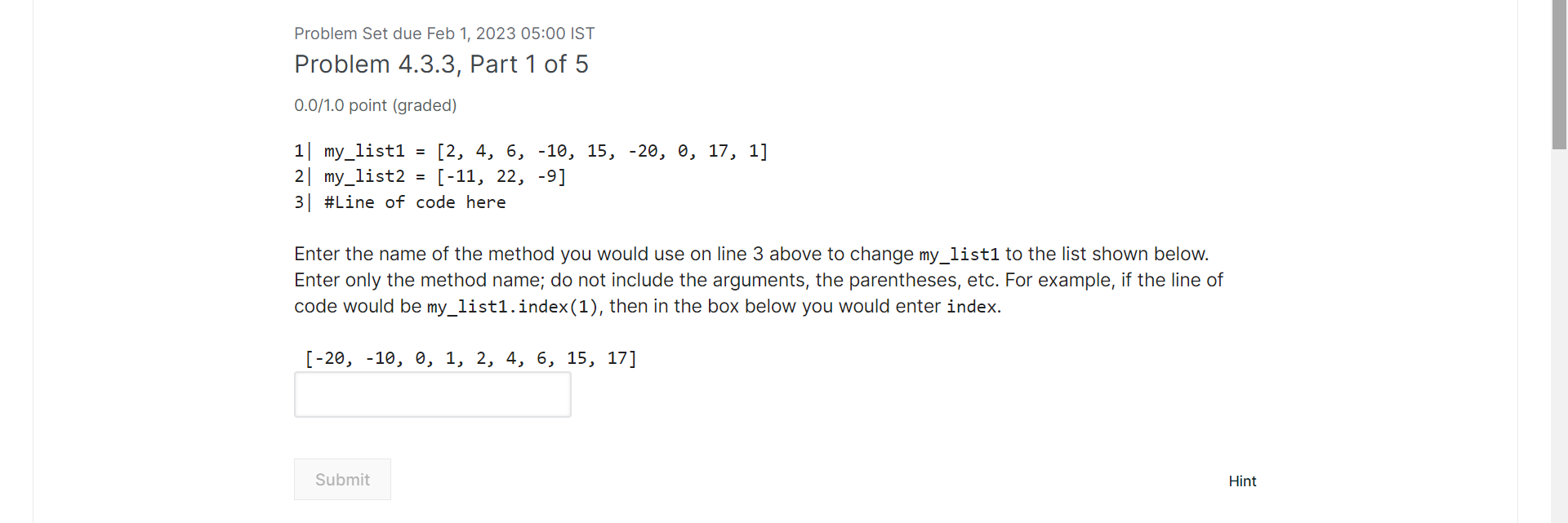
Task: Click the due date text
Action: 444,33
